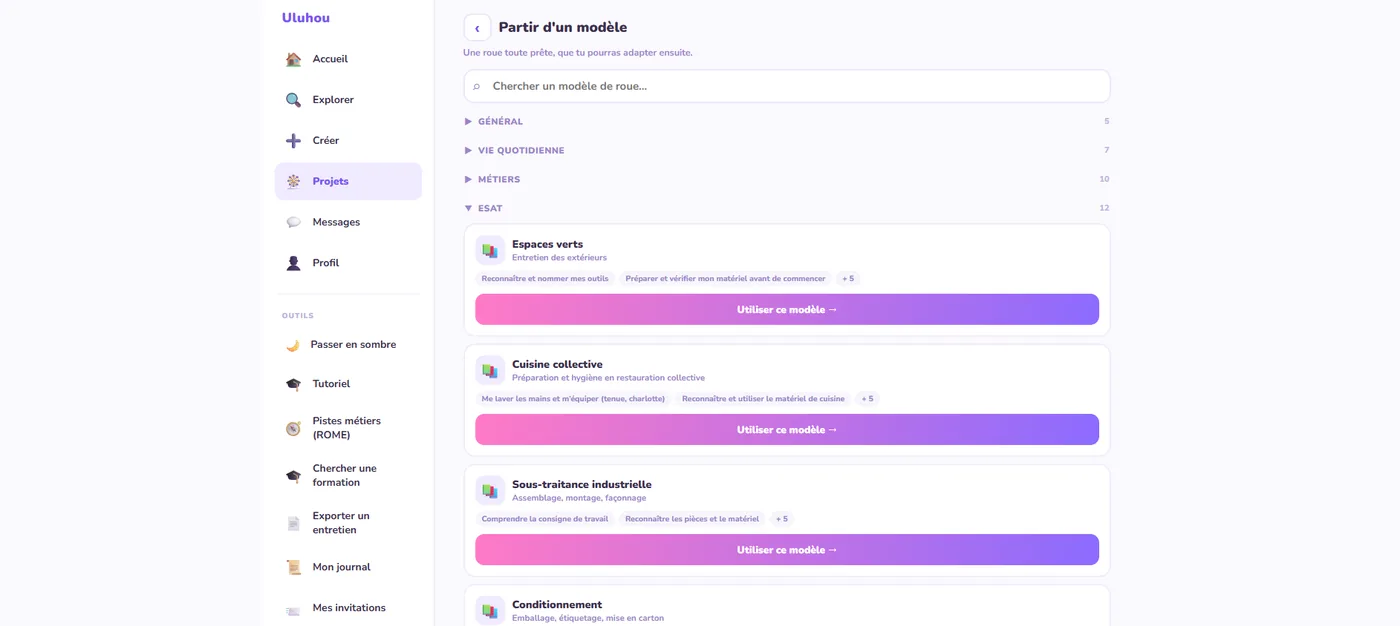Click the Reconnaître et nommer mes outils tag
This screenshot has width=1400, height=626.
pyautogui.click(x=545, y=279)
